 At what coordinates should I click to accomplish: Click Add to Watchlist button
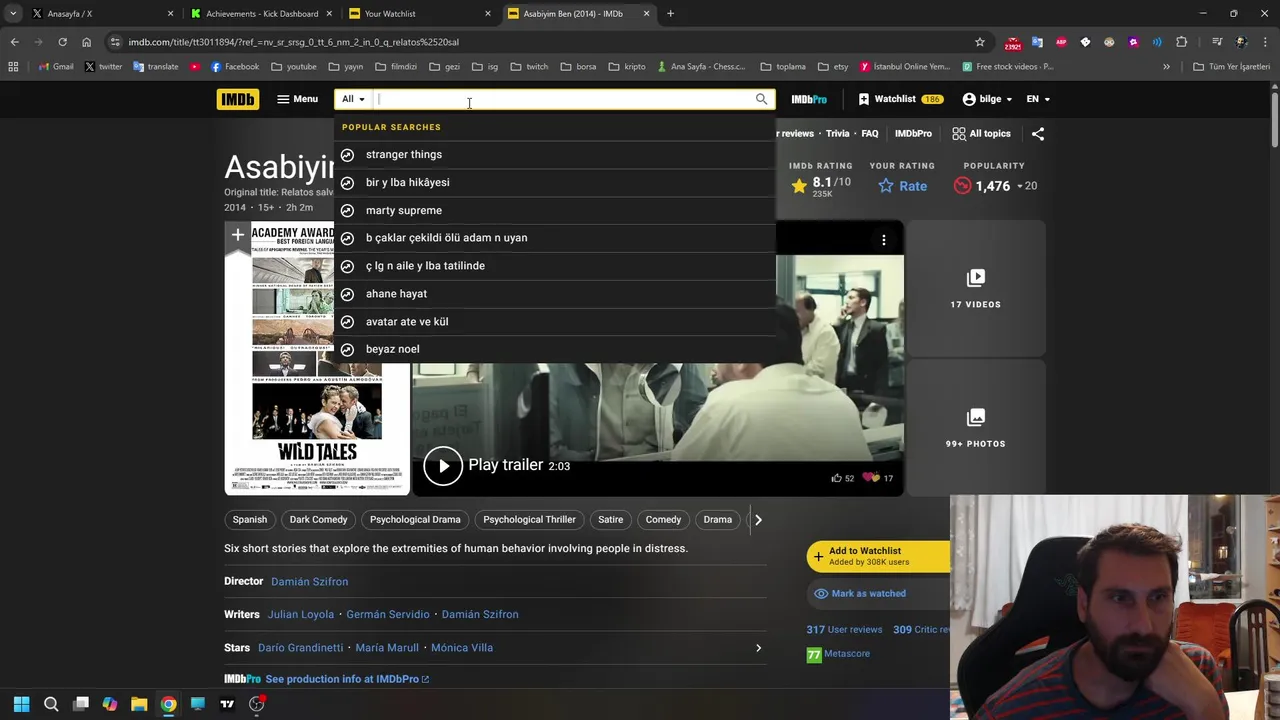(x=878, y=556)
